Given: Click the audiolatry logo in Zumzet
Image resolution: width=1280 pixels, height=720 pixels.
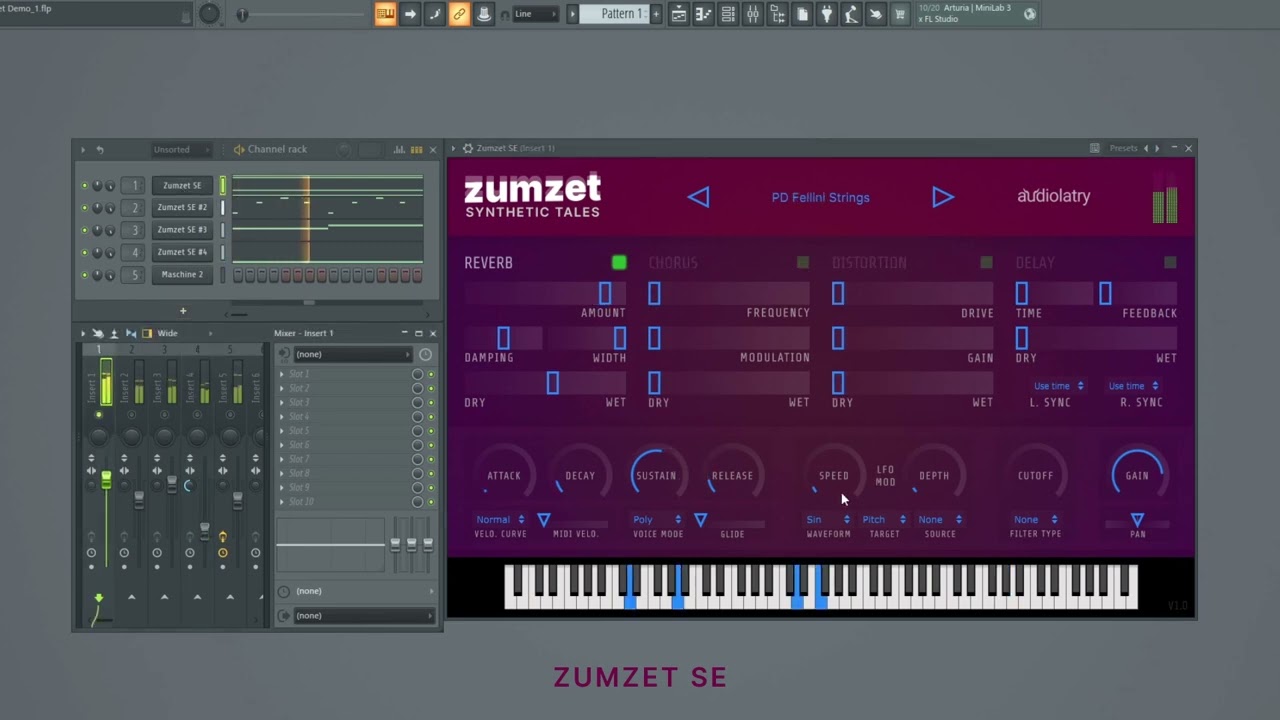Looking at the screenshot, I should [1053, 196].
